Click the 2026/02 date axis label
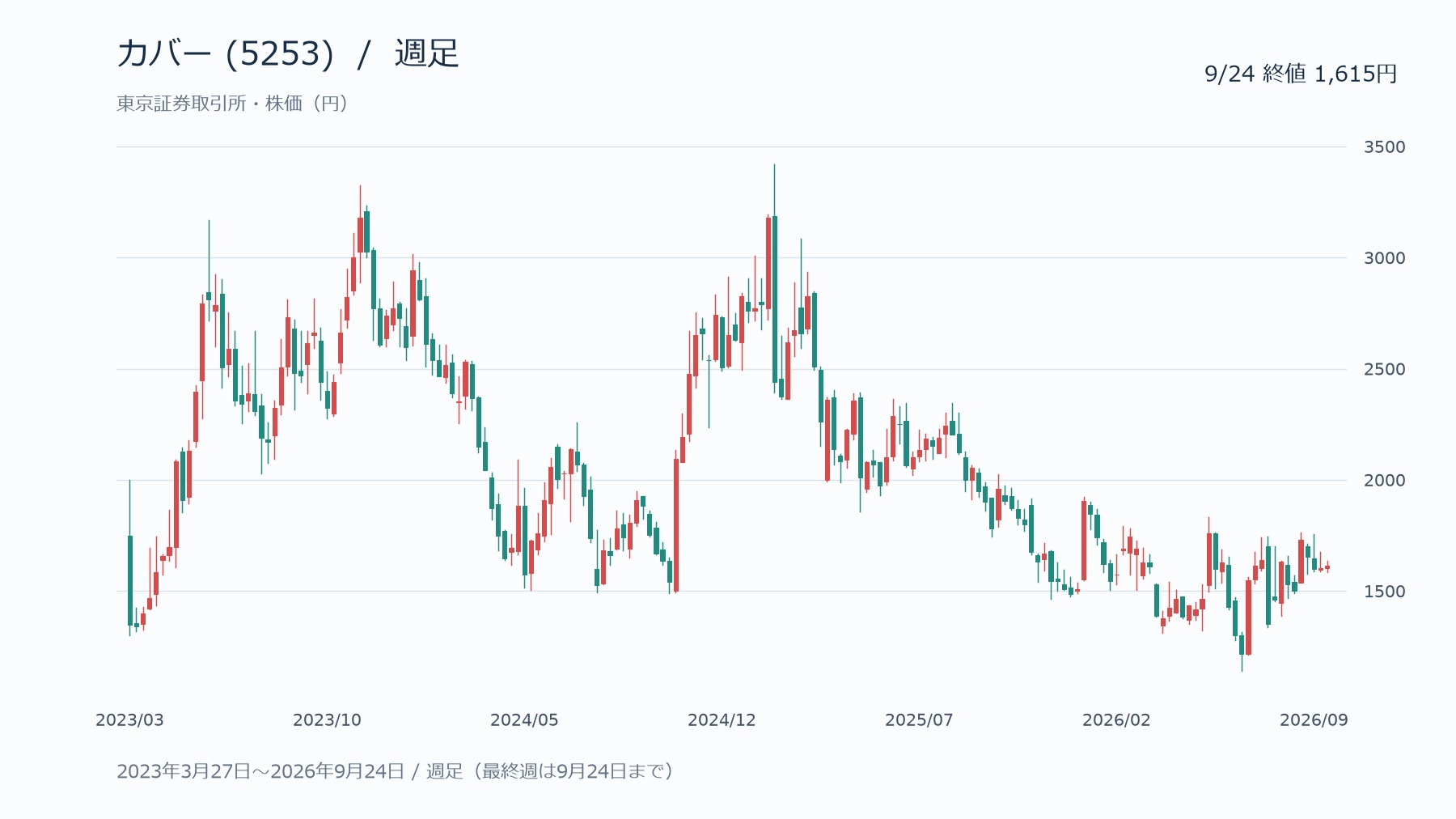The width and height of the screenshot is (1456, 819). click(1116, 720)
